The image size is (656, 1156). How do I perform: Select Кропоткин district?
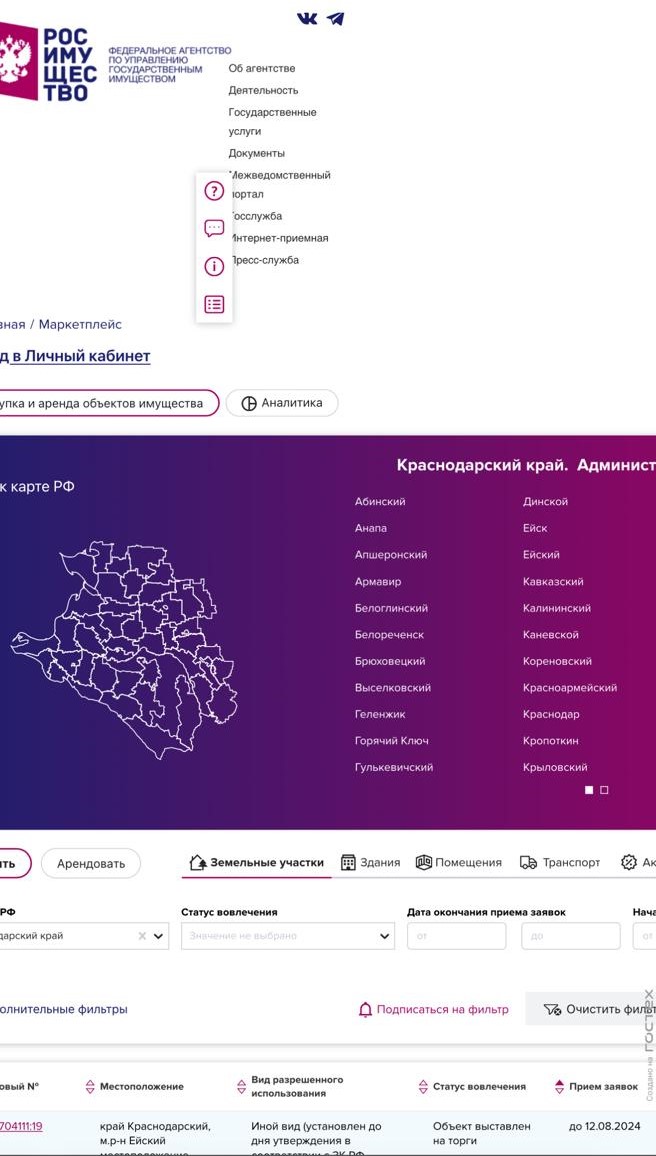(551, 741)
